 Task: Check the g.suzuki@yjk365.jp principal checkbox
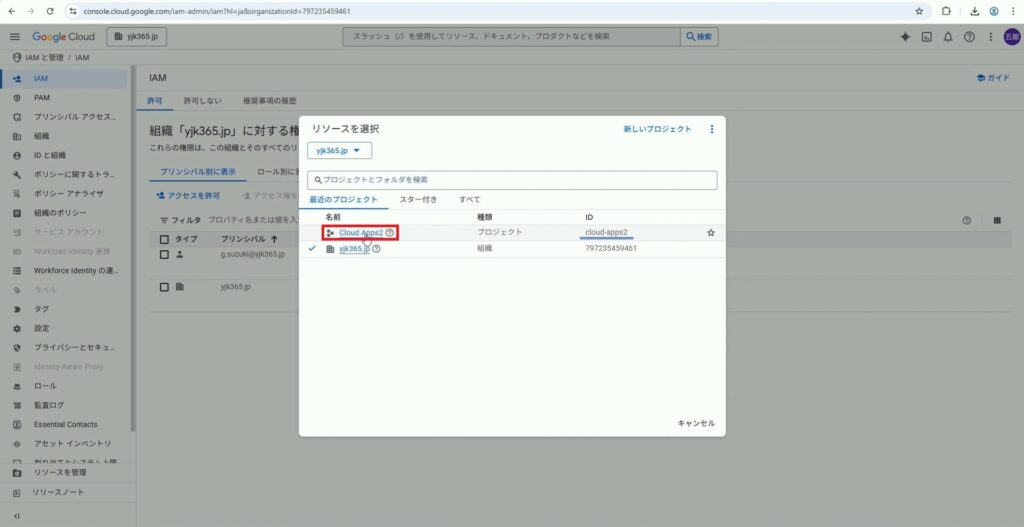[x=165, y=254]
